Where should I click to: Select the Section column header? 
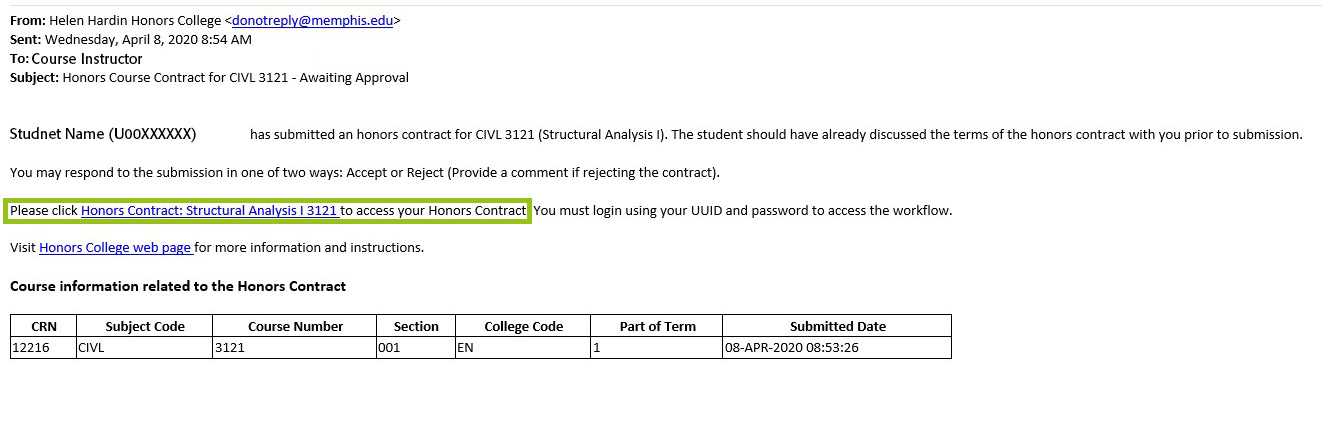pos(416,326)
